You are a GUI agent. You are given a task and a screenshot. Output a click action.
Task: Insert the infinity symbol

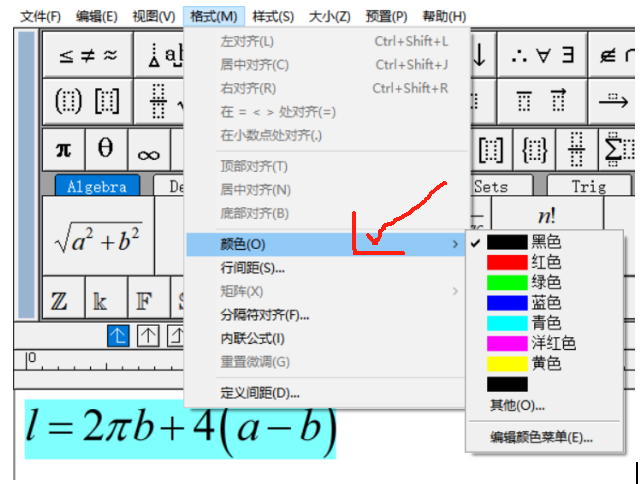click(x=149, y=149)
